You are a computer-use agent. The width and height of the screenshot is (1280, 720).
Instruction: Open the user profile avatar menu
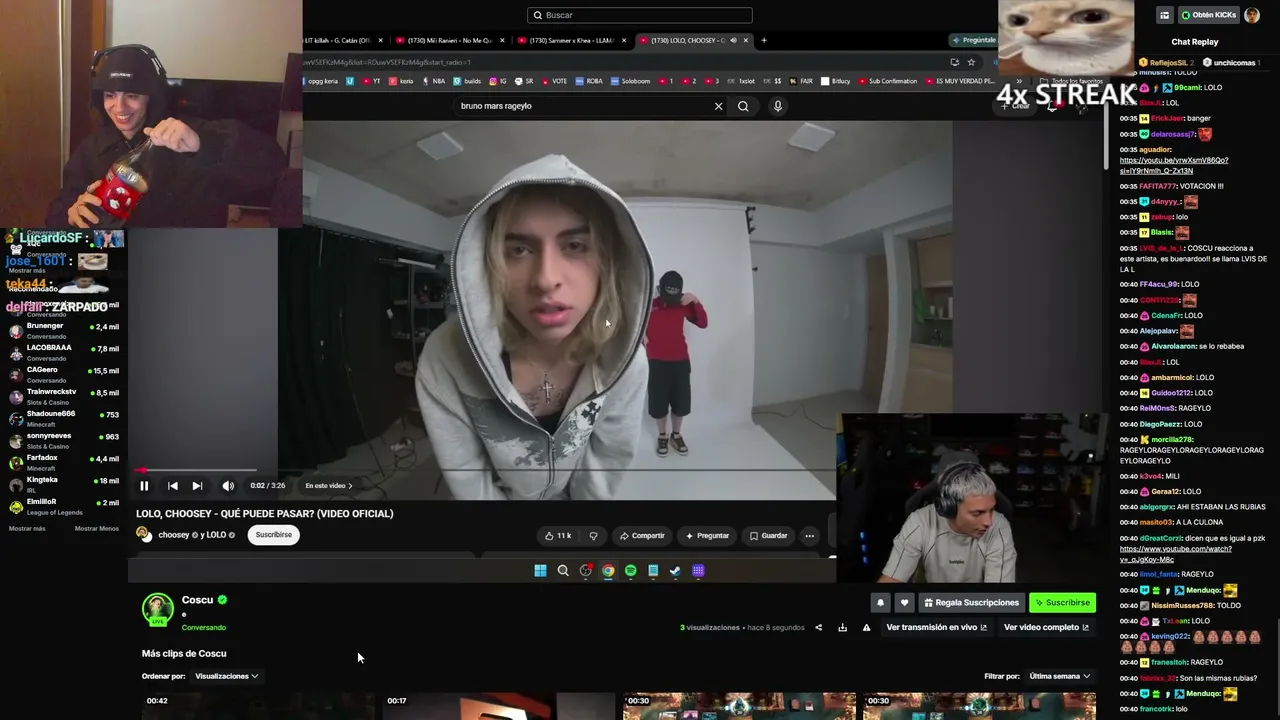pos(1252,15)
